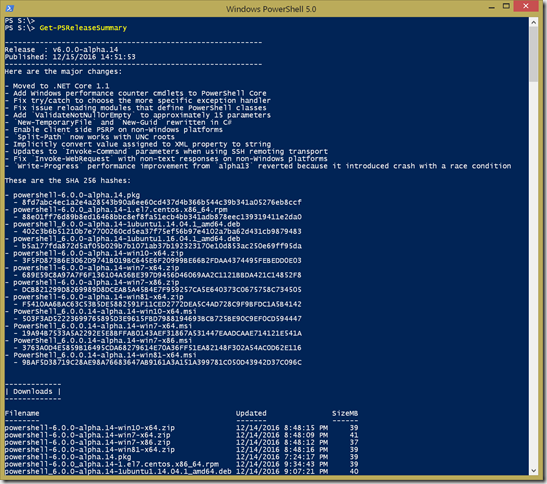Click the Published 12/15/2016 timestamp line
This screenshot has width=547, height=484.
(70, 57)
